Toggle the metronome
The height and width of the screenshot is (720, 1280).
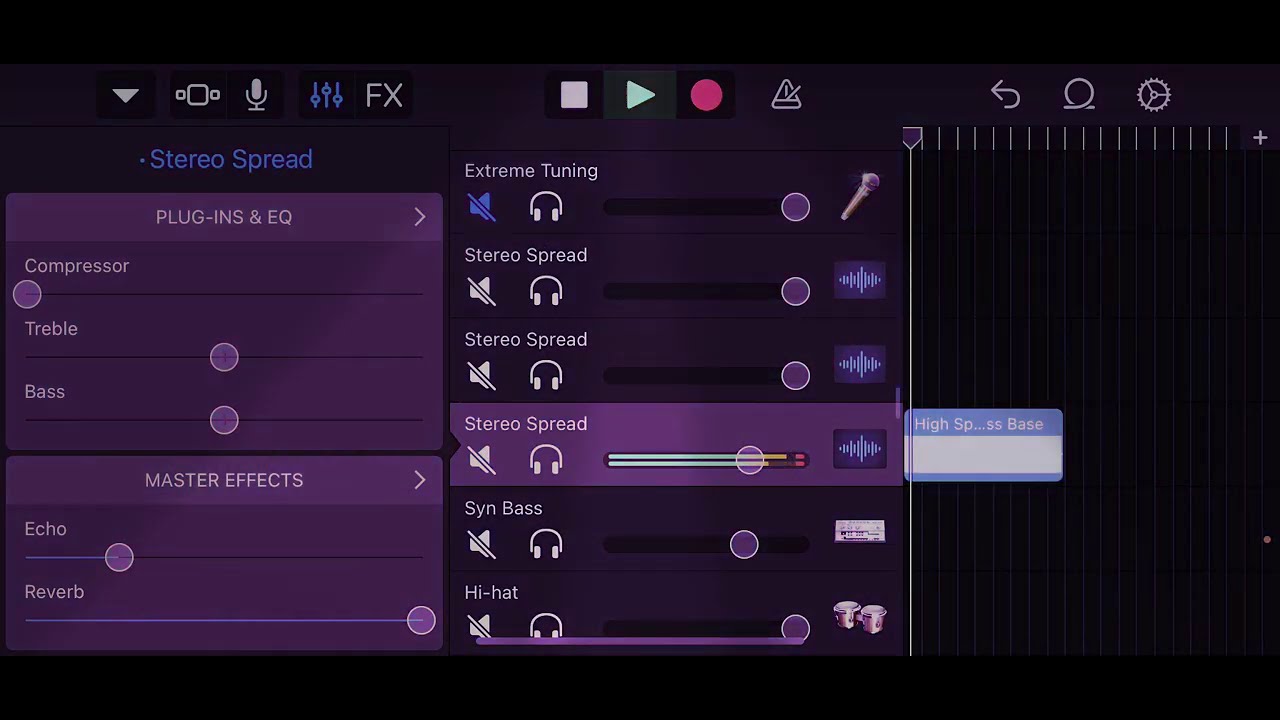click(787, 95)
